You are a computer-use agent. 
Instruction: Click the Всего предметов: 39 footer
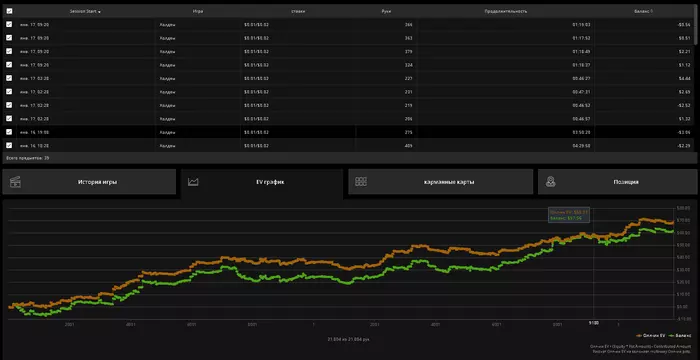(x=27, y=158)
